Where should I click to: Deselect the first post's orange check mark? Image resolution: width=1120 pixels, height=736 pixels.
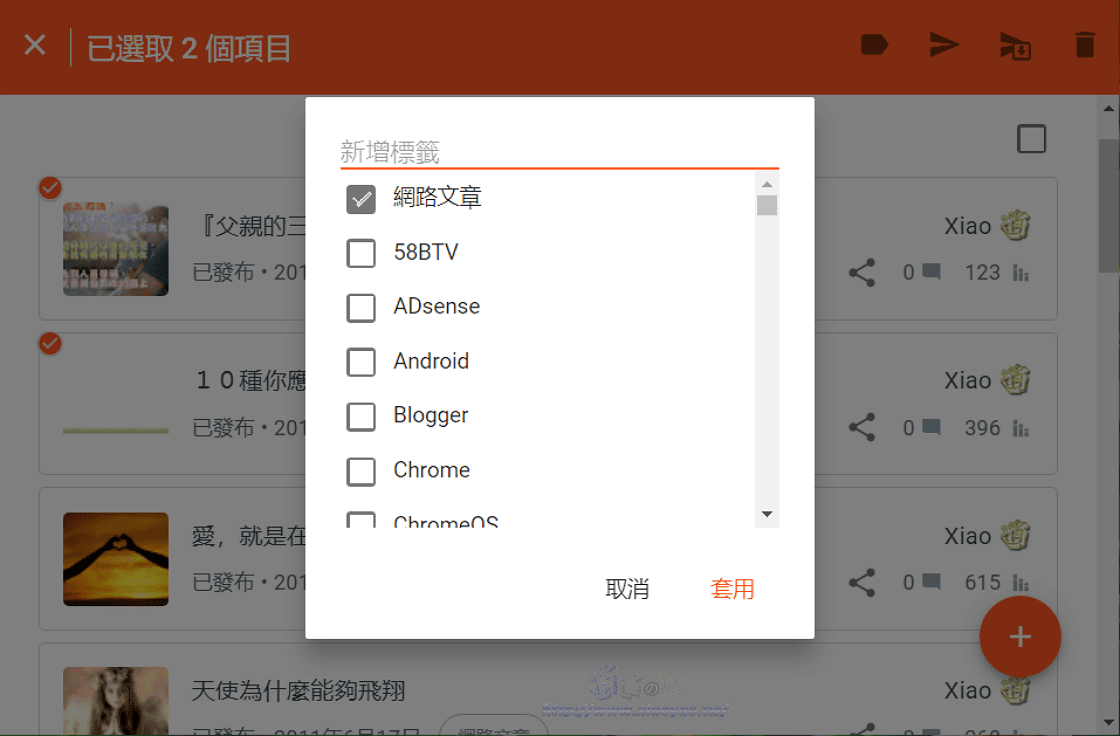(50, 189)
